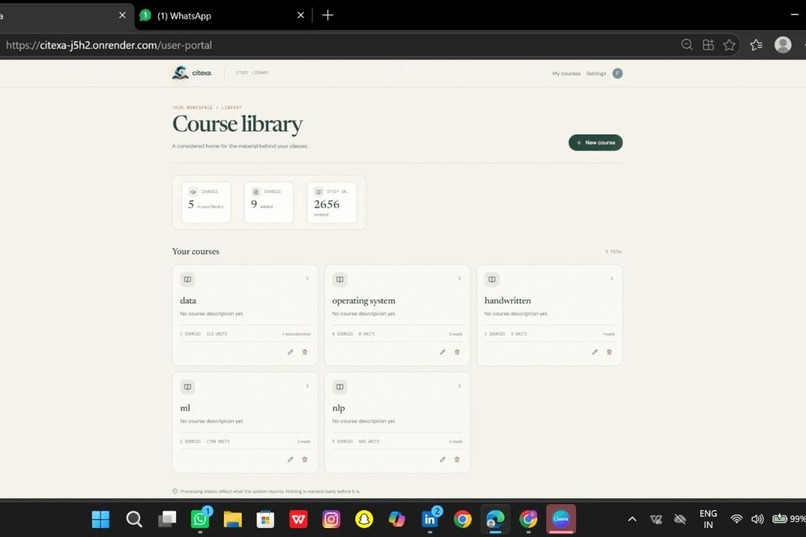Open the ml course chevron

point(307,386)
